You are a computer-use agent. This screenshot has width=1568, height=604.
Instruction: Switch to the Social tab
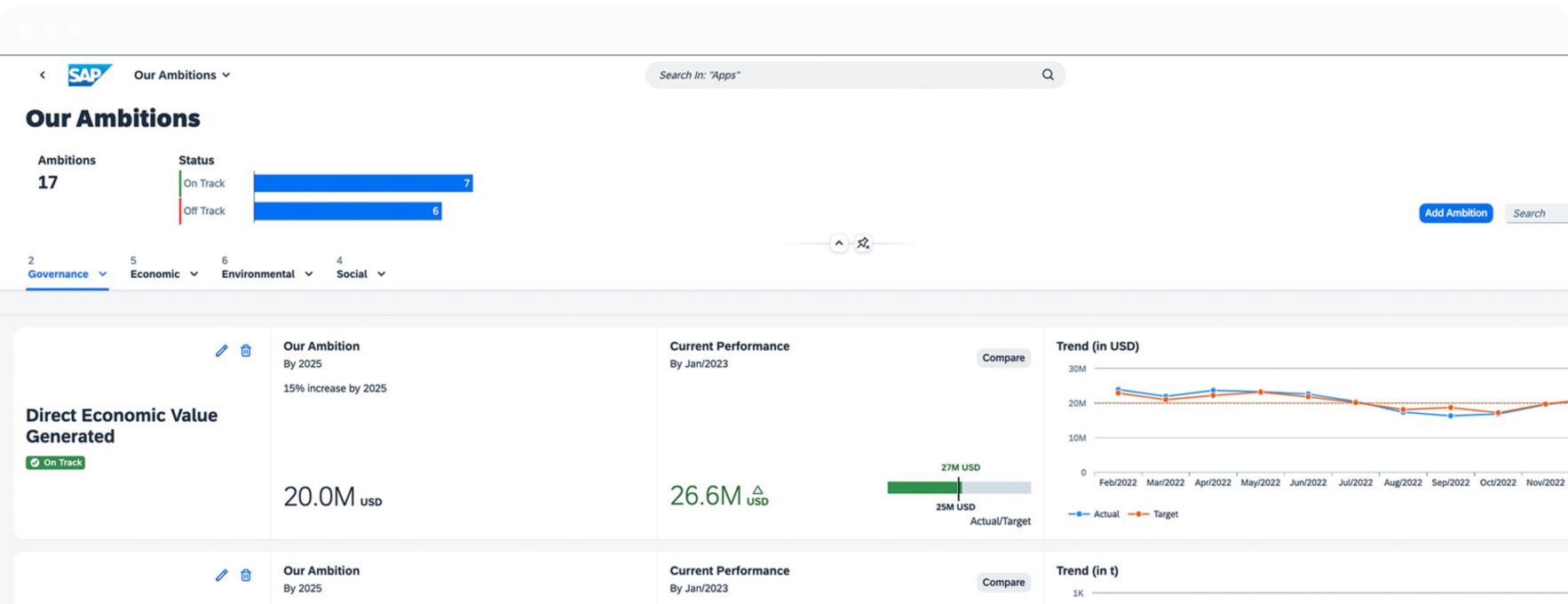click(x=352, y=274)
